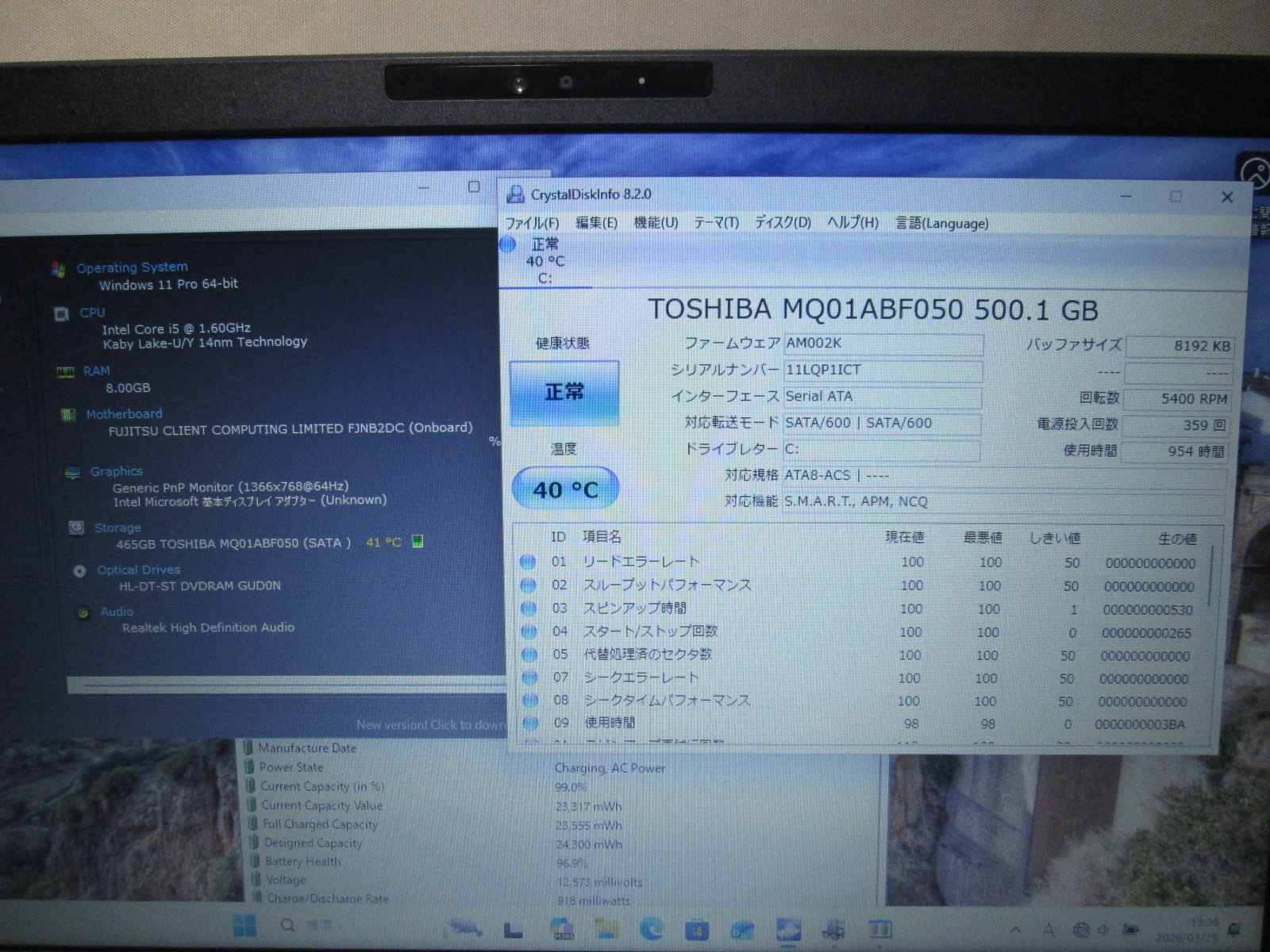Screen dimensions: 1270x952
Task: Open the Operating System link
Action: [132, 267]
